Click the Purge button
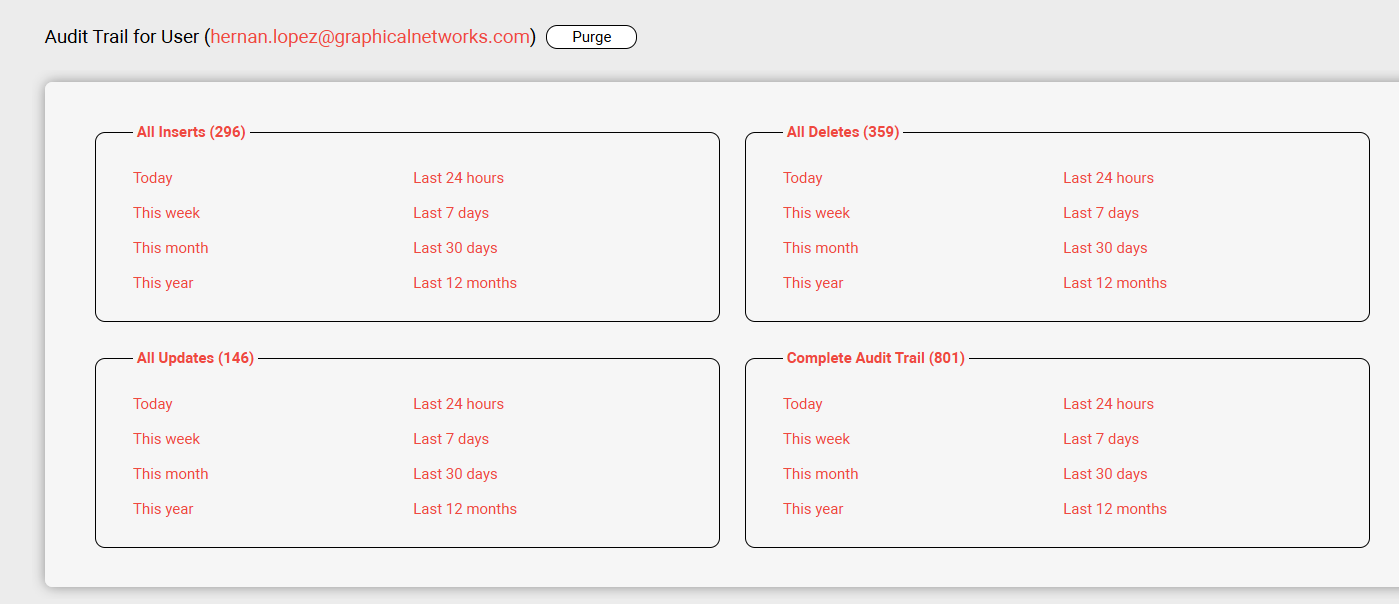The image size is (1399, 604). (x=591, y=37)
